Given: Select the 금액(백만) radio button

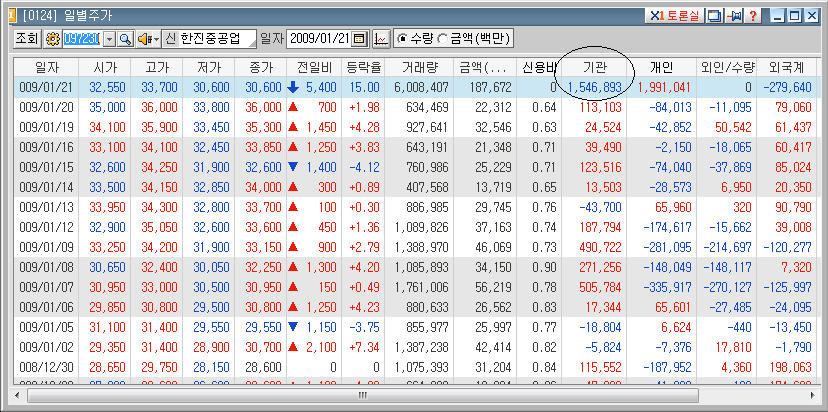Looking at the screenshot, I should tap(442, 39).
